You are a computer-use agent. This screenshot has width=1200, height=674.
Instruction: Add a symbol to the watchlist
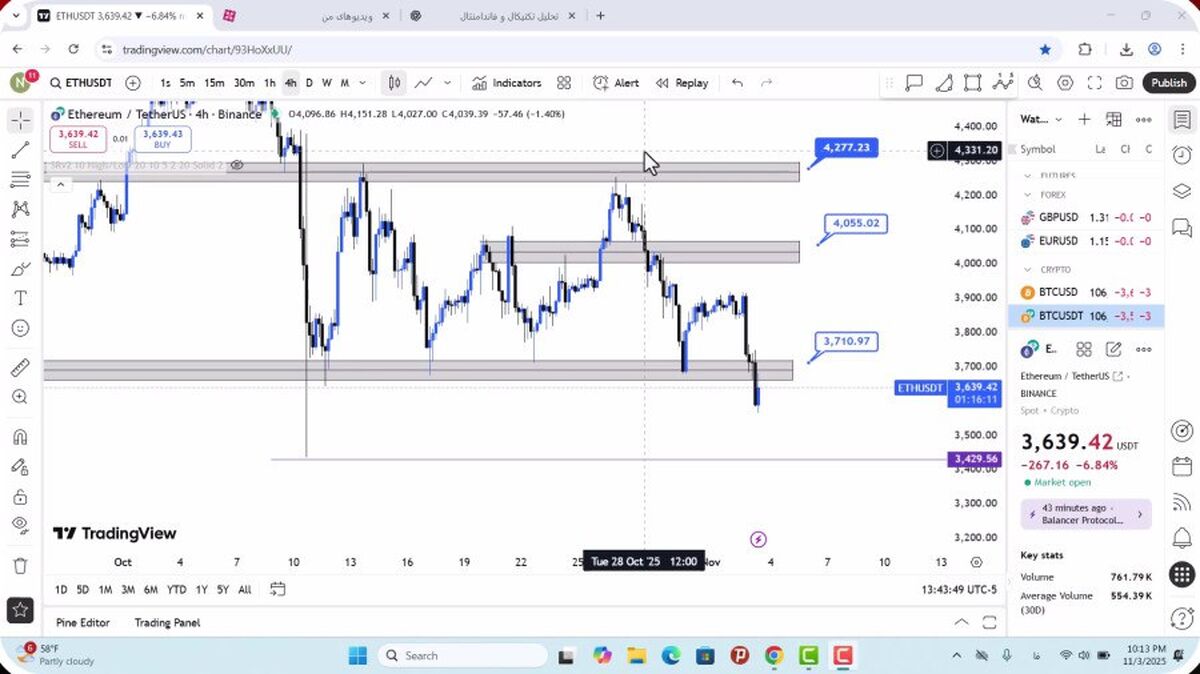(x=1084, y=119)
